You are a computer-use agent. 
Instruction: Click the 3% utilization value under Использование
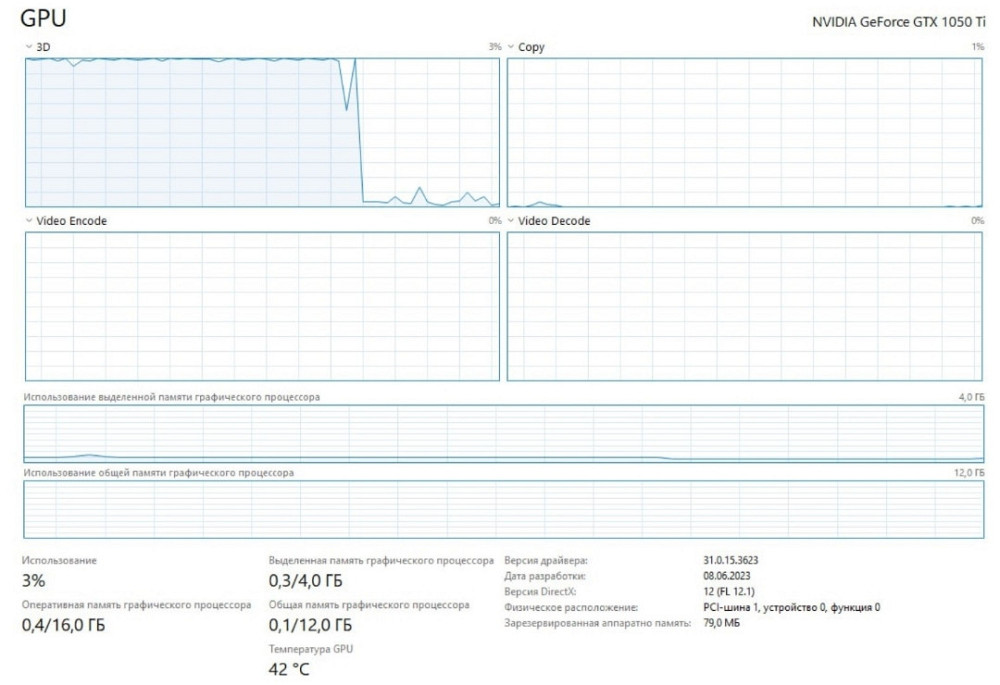[33, 581]
